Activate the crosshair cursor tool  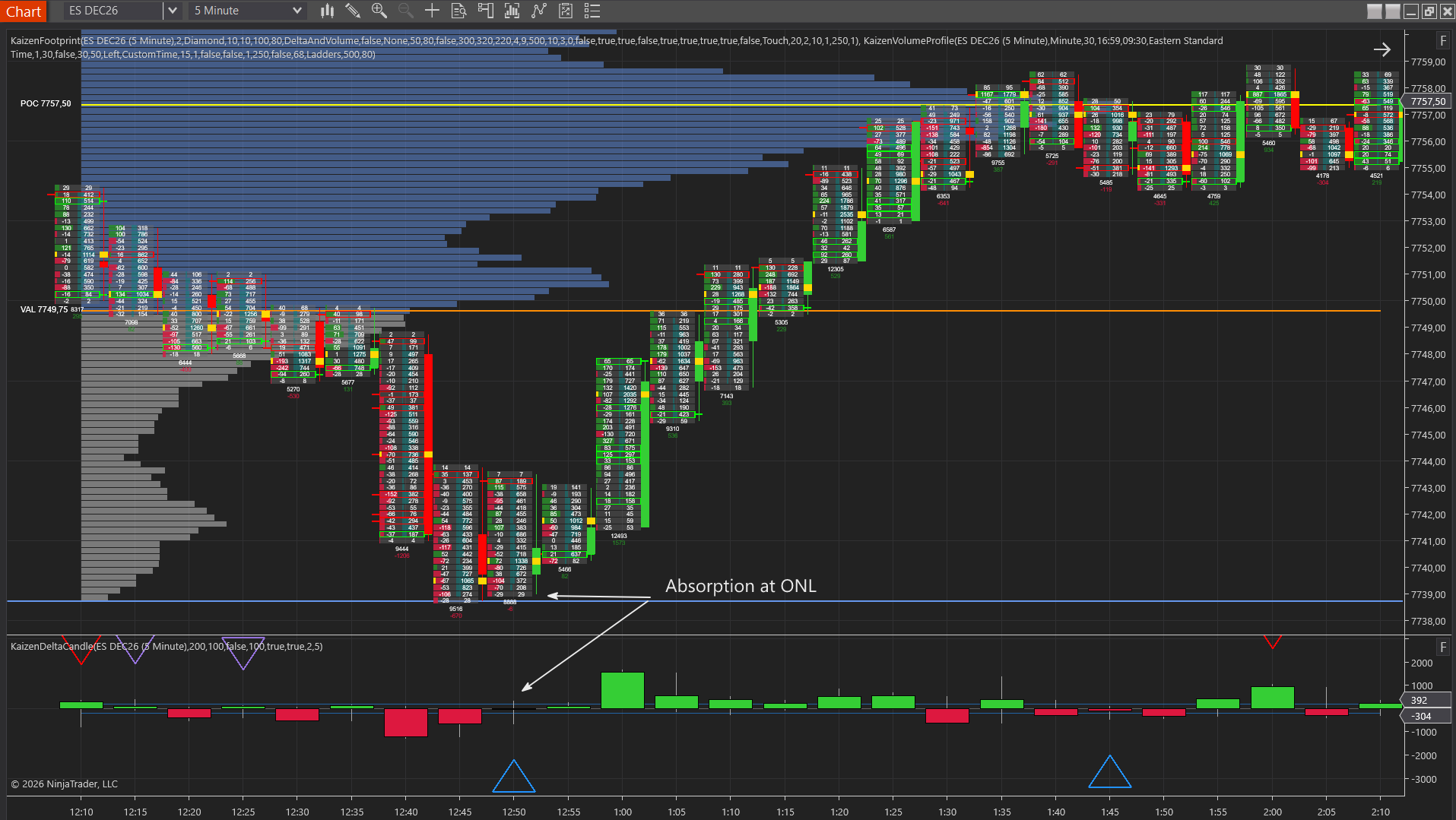coord(432,11)
